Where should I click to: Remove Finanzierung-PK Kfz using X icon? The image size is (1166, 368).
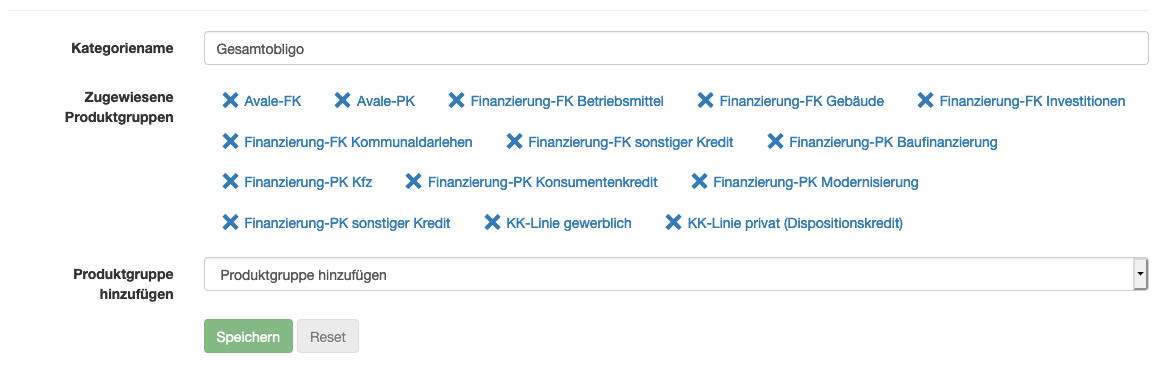[231, 181]
